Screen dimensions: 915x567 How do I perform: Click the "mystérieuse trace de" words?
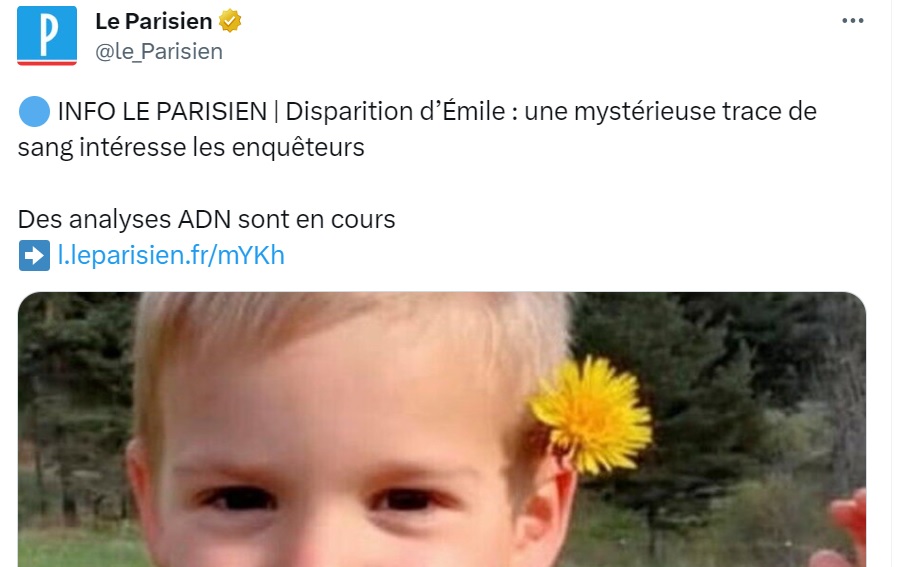pos(696,111)
